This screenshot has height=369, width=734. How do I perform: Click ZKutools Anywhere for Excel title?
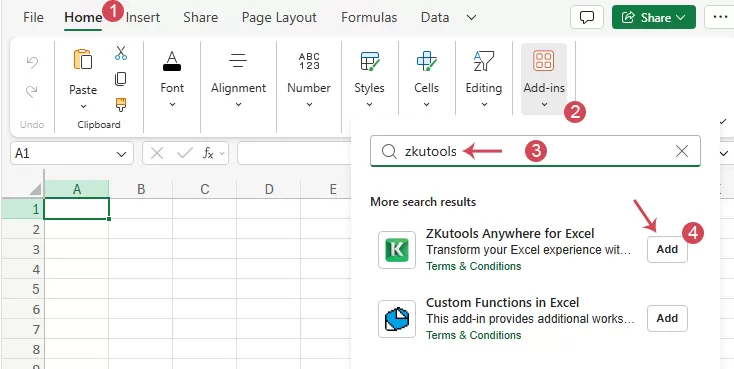tap(510, 233)
